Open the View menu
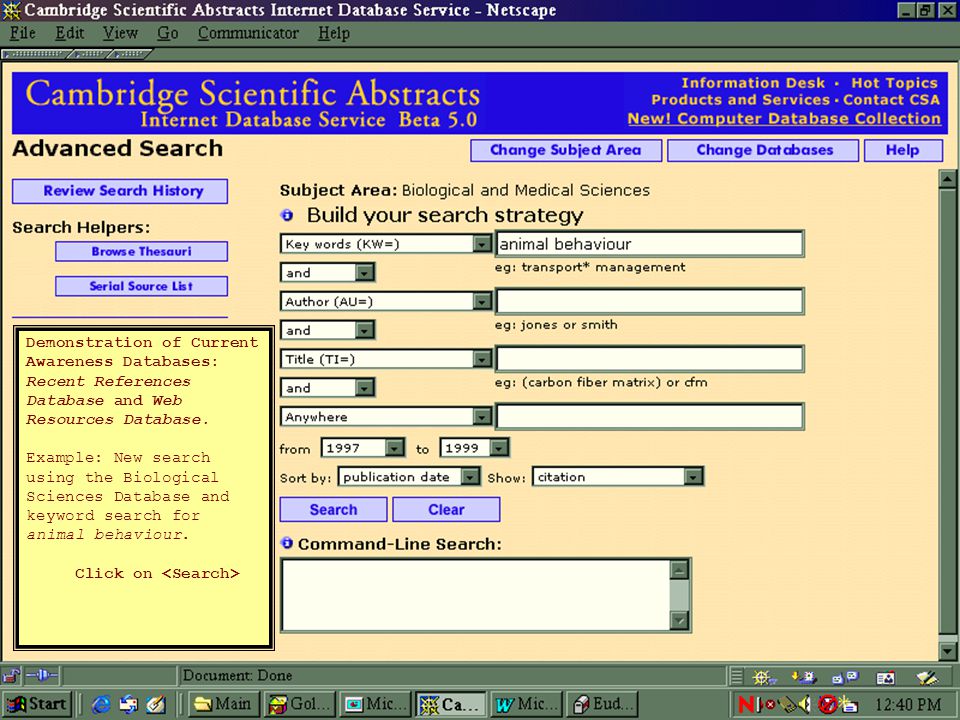 (120, 33)
